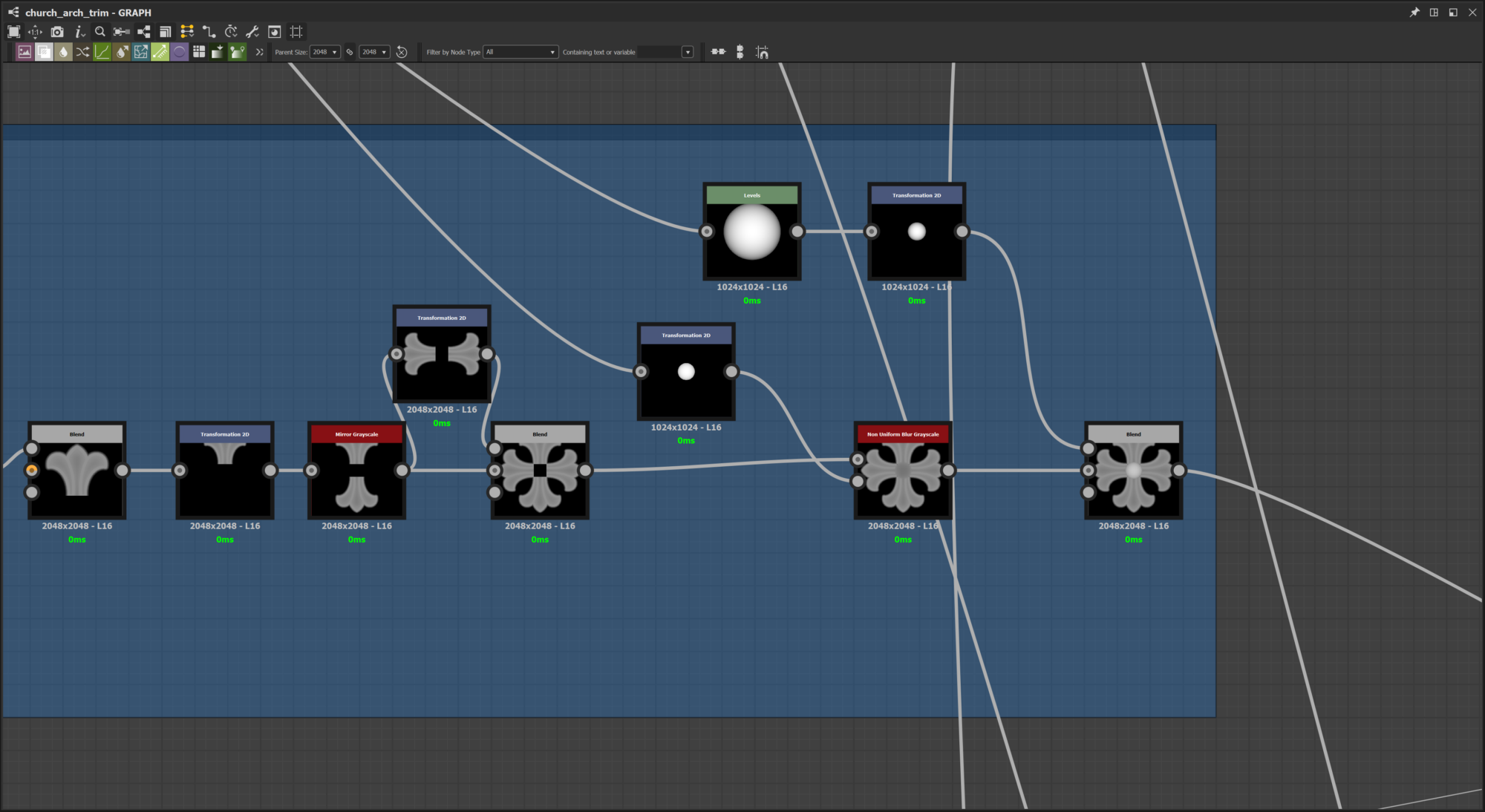Click the Containing text or variable field

[x=659, y=52]
